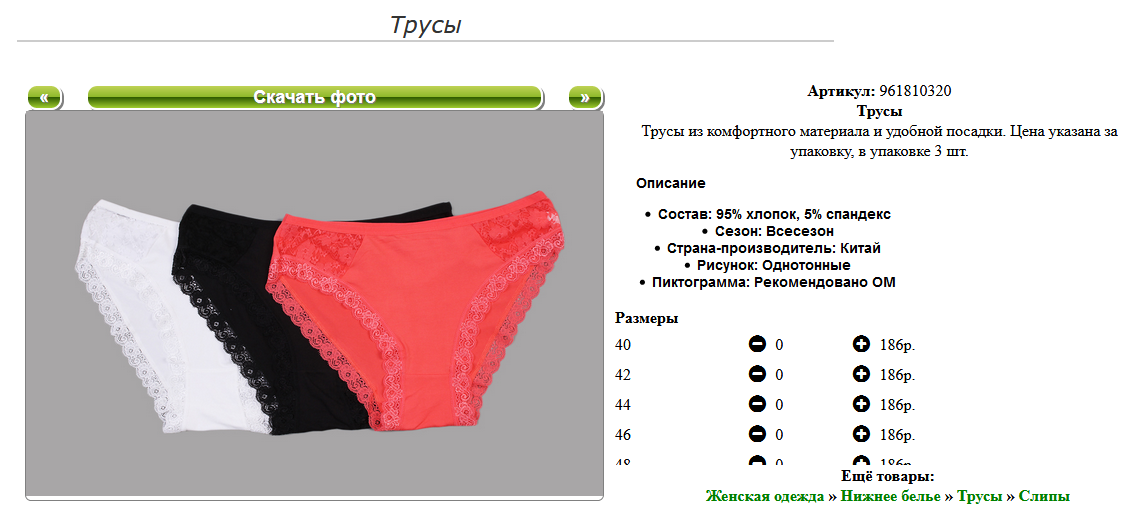Go to next photo with » button
The image size is (1142, 511).
click(585, 98)
